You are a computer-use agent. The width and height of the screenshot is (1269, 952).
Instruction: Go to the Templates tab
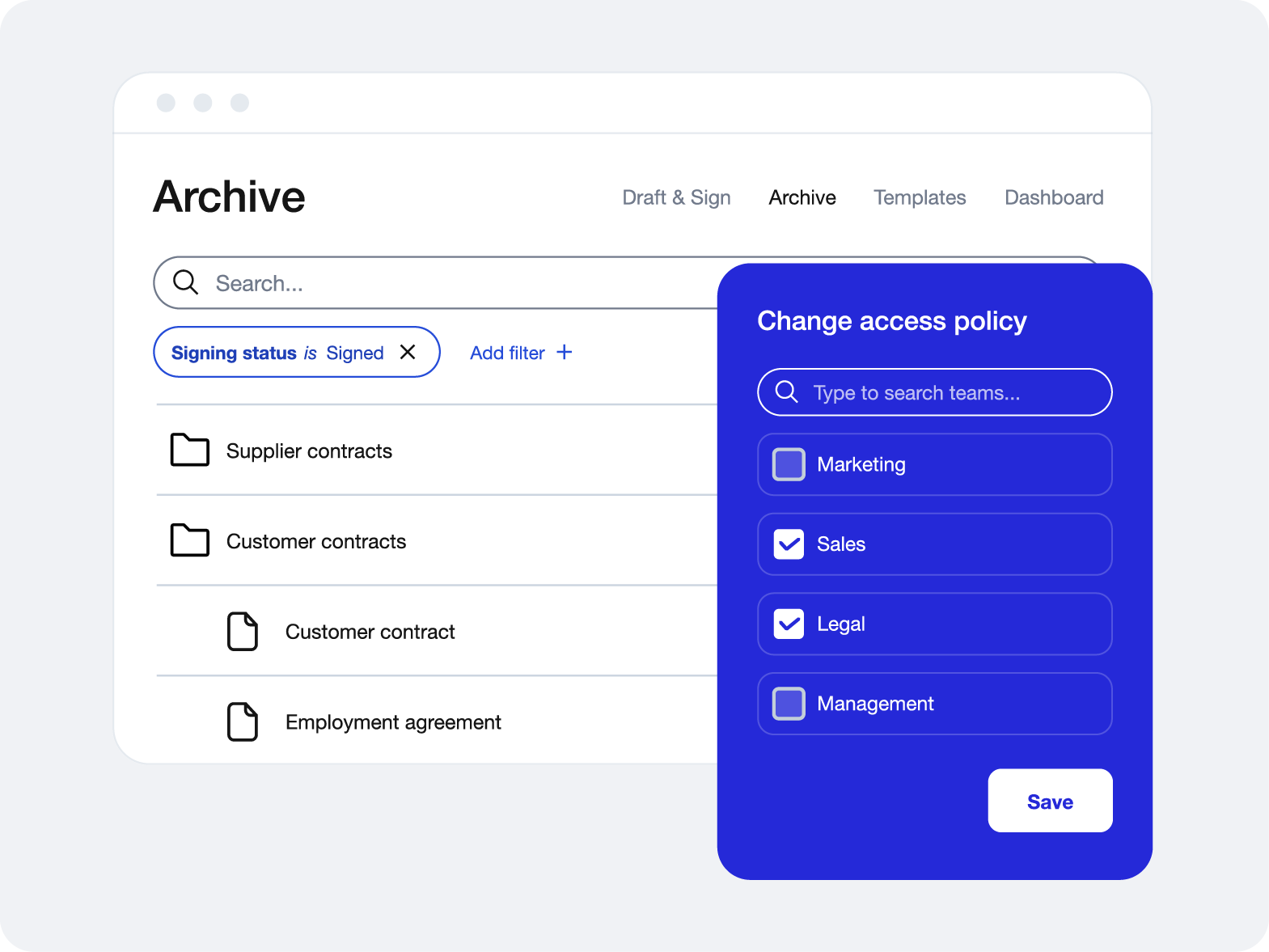pos(920,197)
